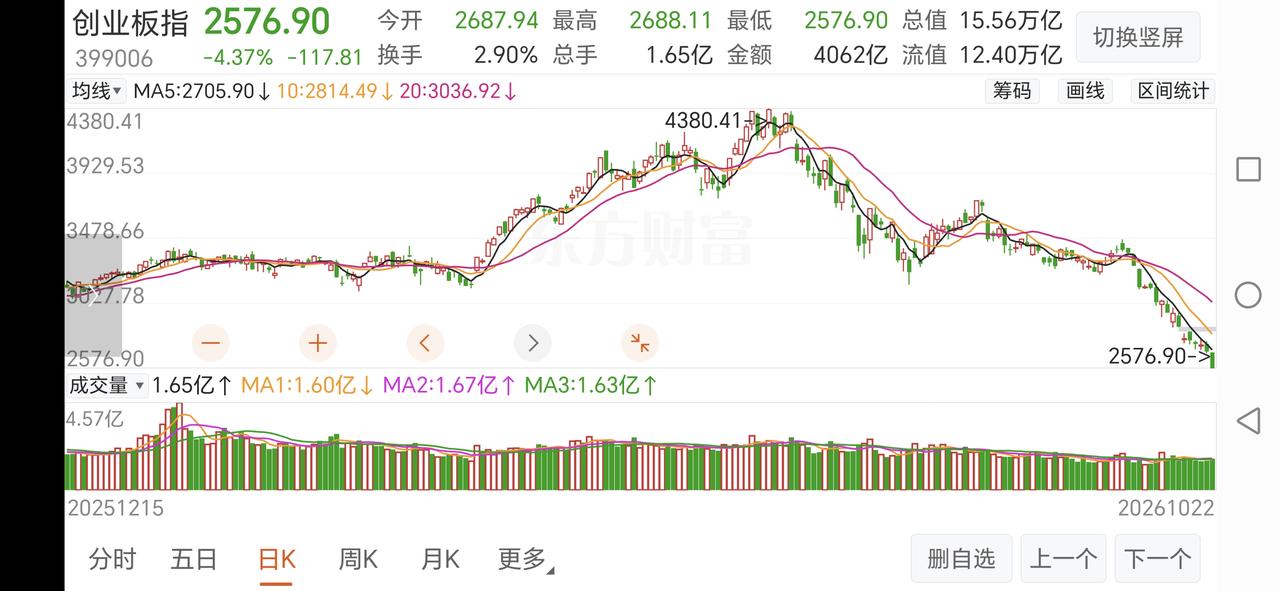
Task: Click the 总值 value 15.56万亿
Action: point(1009,20)
